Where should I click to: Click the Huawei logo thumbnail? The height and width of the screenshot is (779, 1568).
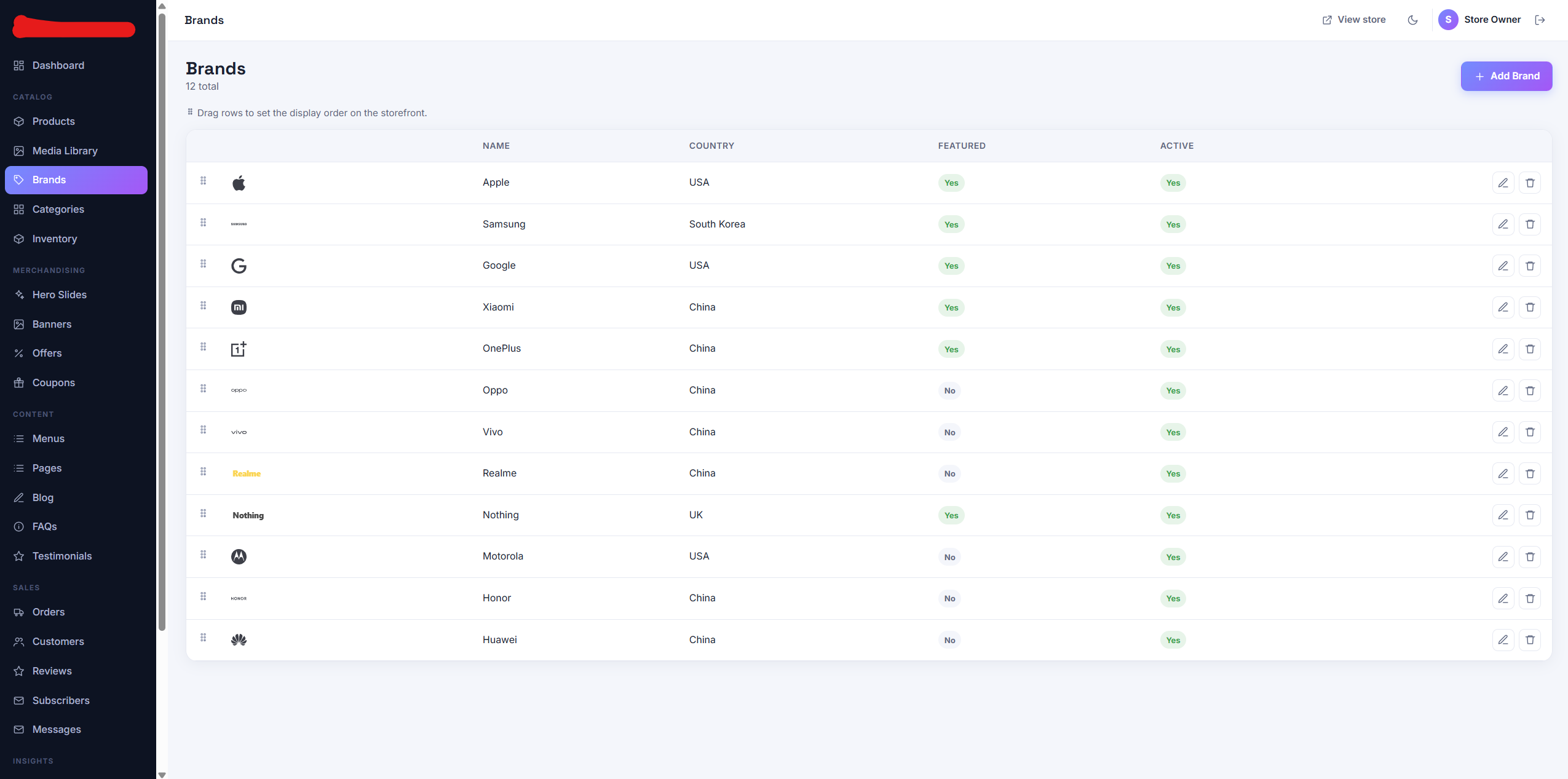tap(239, 640)
